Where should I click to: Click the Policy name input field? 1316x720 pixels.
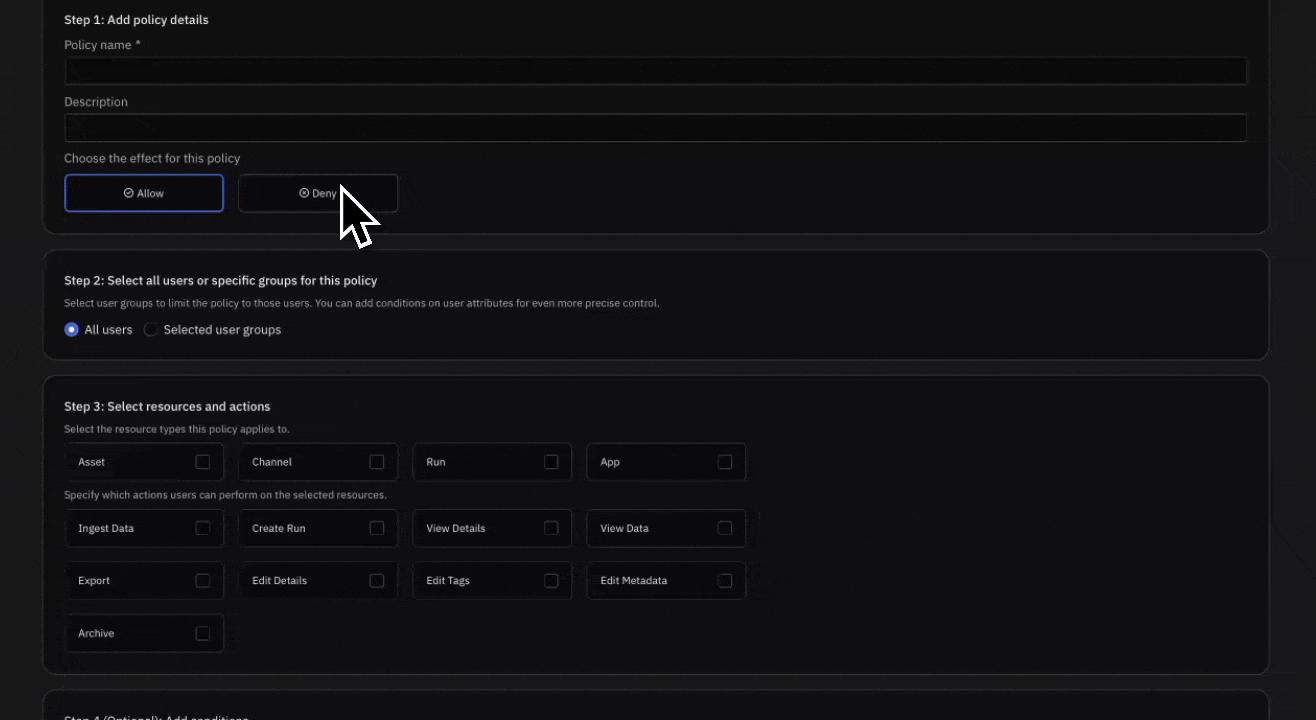click(x=655, y=71)
